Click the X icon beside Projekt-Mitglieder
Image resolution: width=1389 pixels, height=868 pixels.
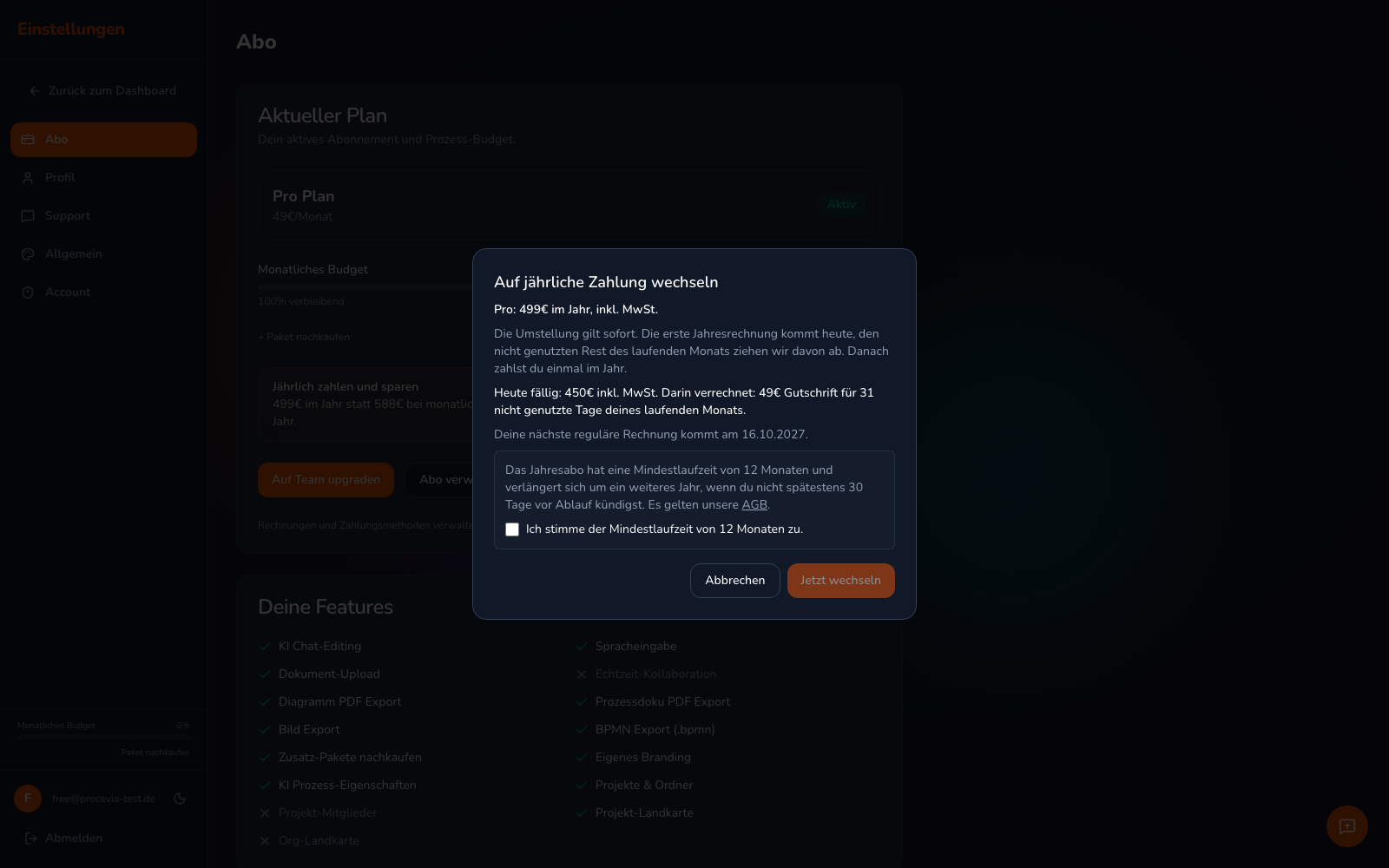click(x=265, y=813)
